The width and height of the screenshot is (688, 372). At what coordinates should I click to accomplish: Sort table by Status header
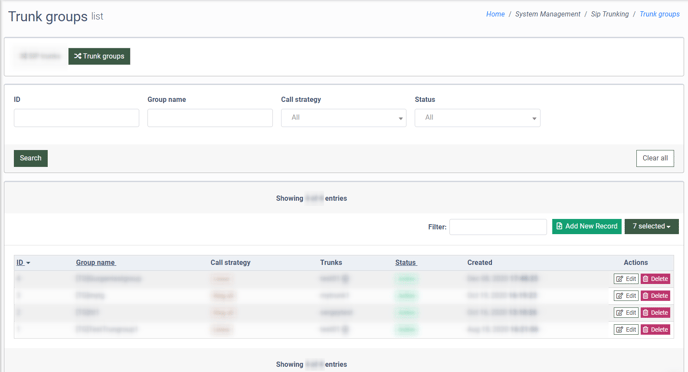406,262
